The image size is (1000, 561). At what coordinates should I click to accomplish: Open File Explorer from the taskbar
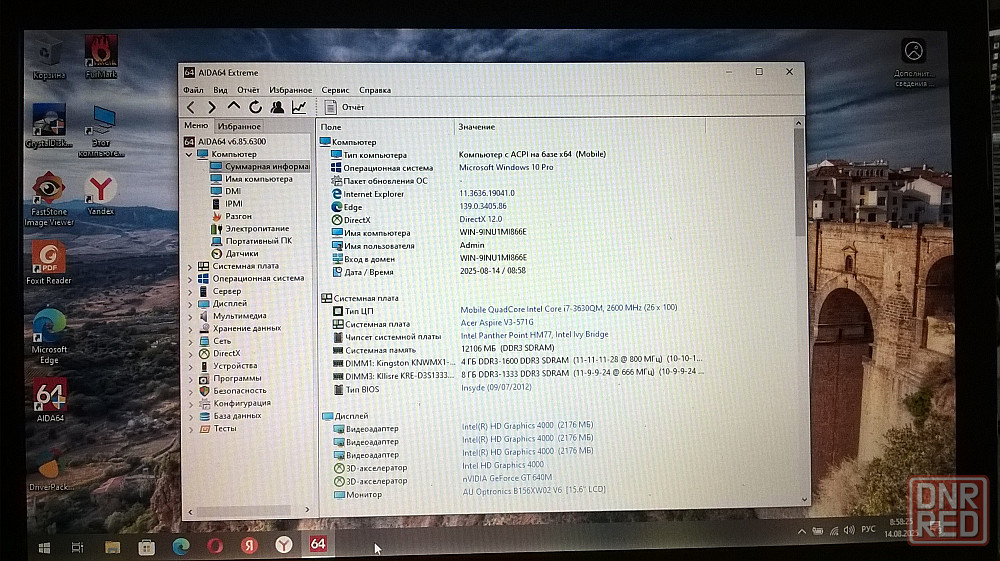tap(112, 546)
